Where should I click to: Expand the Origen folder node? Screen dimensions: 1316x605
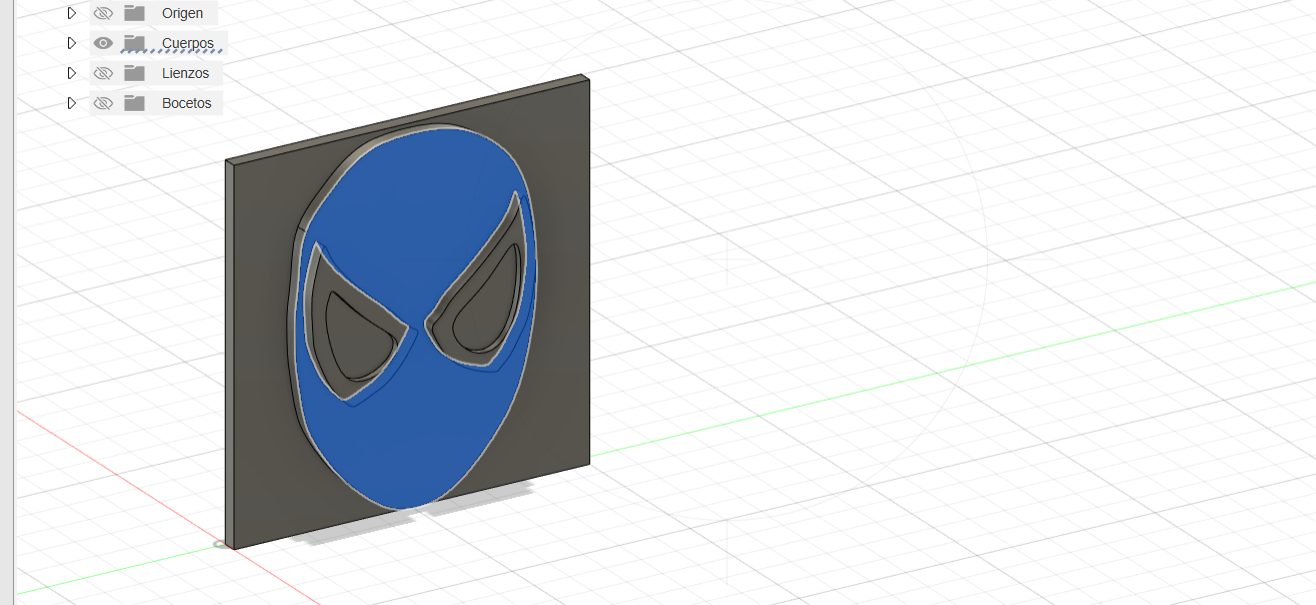71,13
